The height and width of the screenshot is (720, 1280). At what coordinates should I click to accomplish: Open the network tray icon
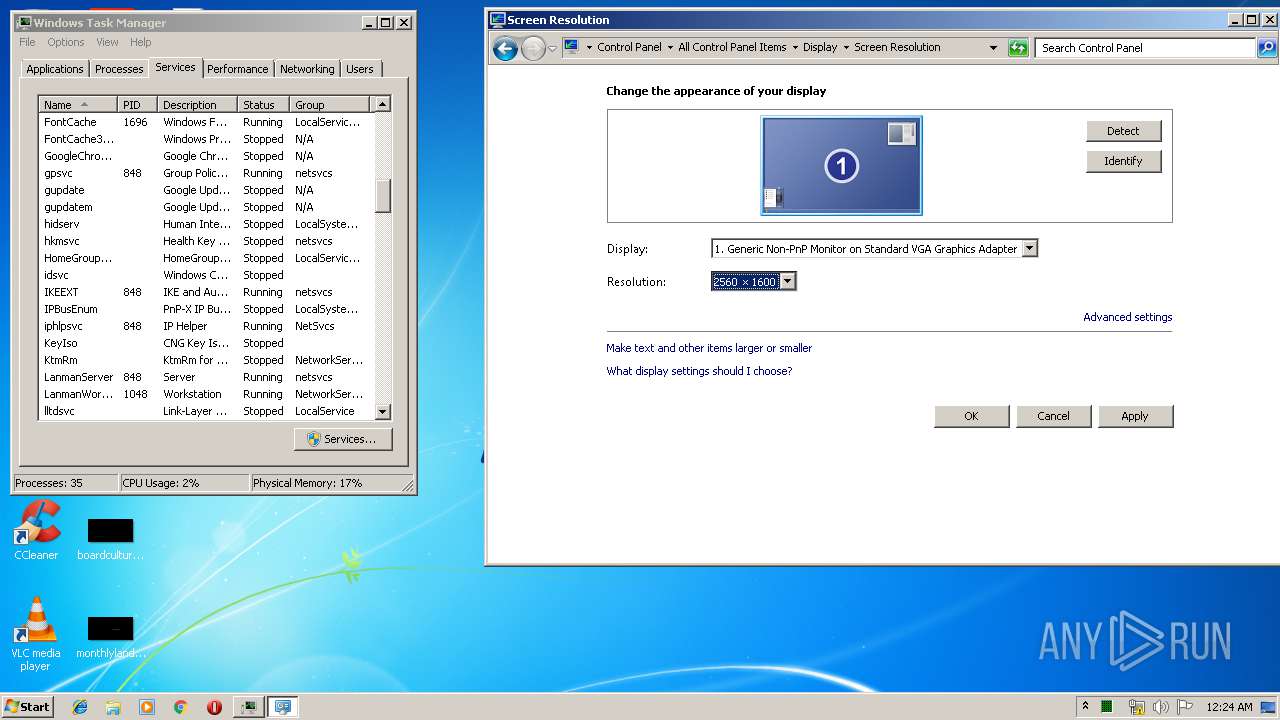[x=1138, y=707]
